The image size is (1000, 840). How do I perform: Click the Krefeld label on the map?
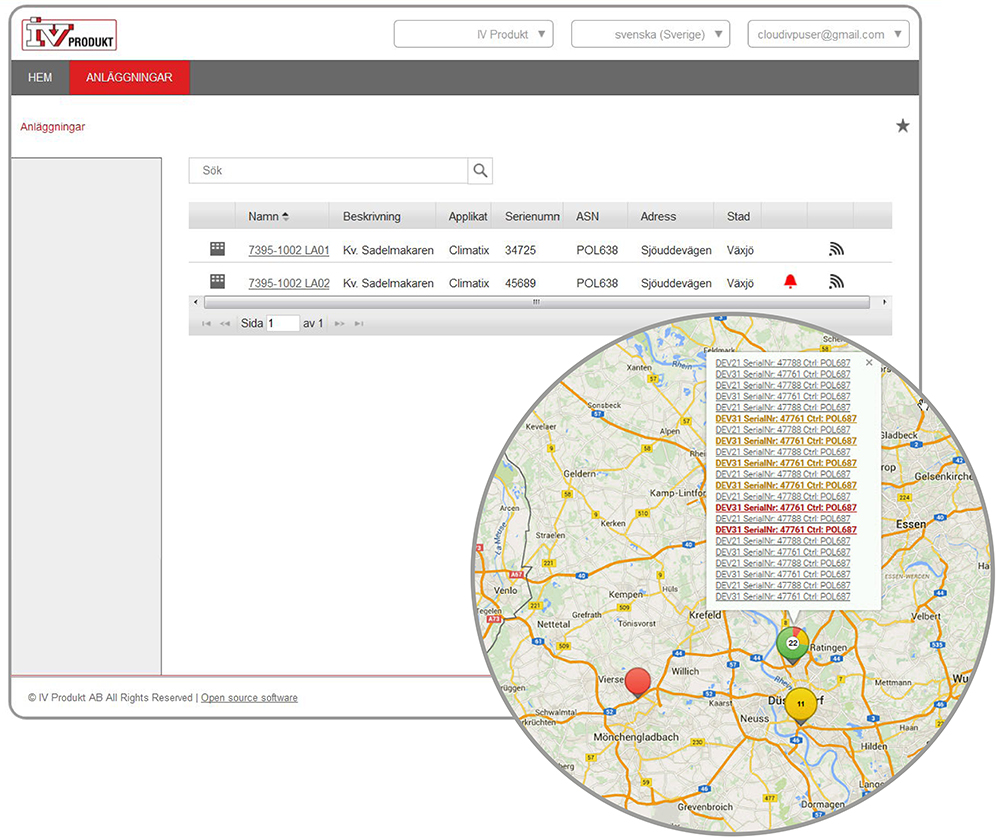pos(705,615)
